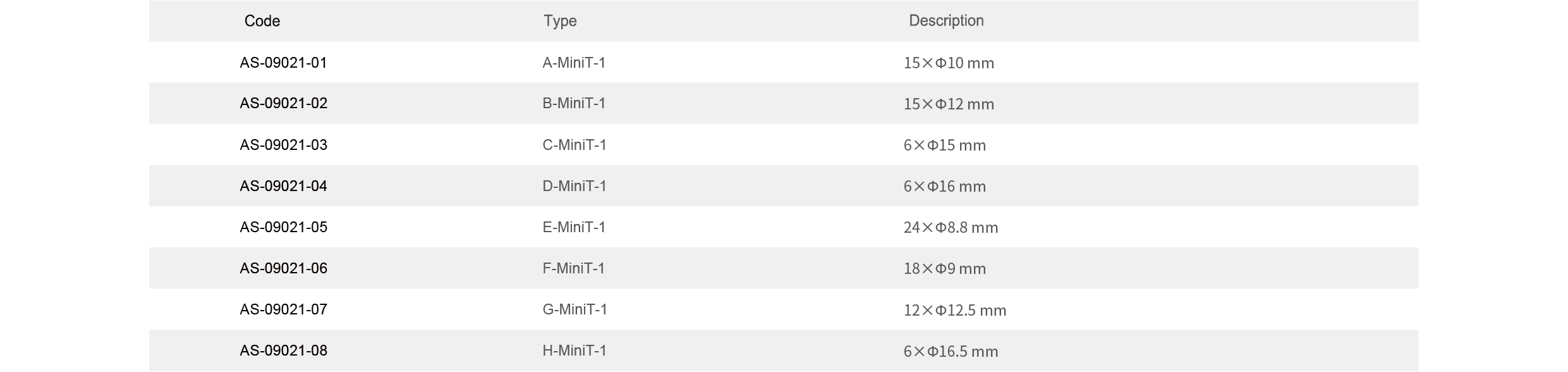The image size is (1568, 372).
Task: Open product code AS-09021-04
Action: (283, 186)
